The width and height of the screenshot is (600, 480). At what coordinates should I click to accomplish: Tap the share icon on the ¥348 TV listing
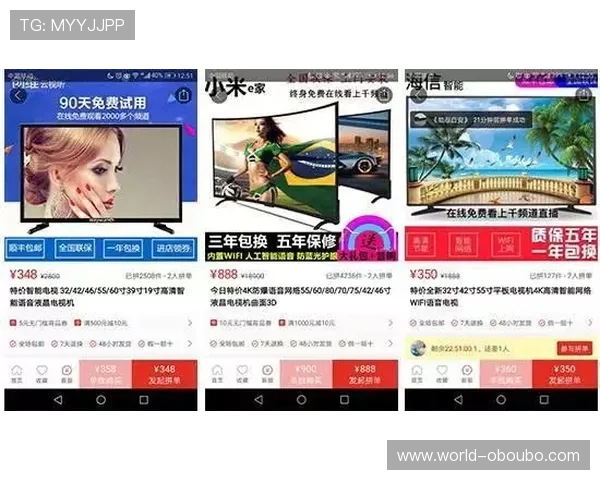pos(183,95)
